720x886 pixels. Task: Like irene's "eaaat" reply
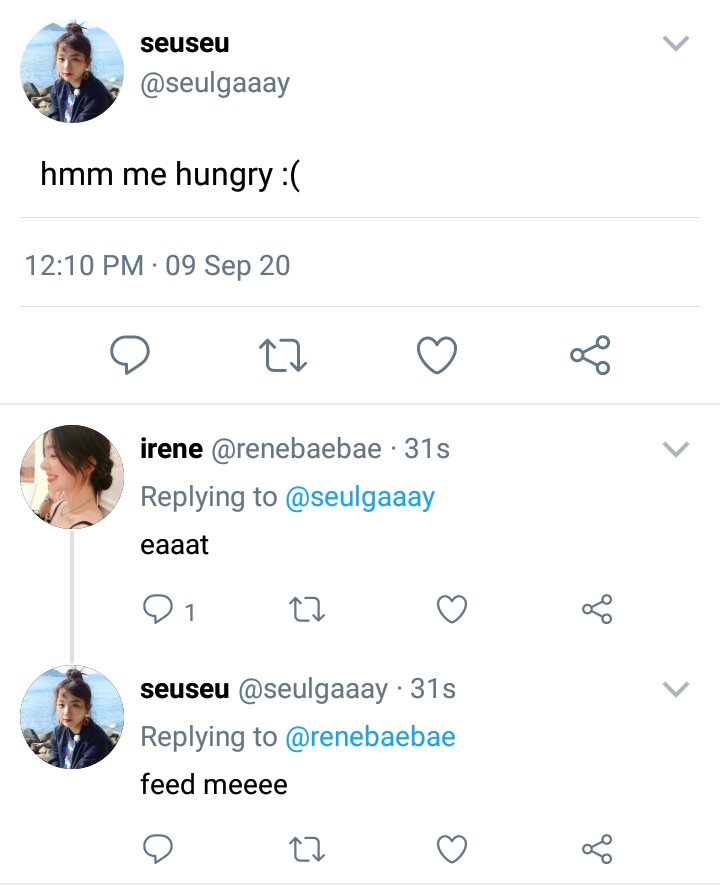point(452,609)
